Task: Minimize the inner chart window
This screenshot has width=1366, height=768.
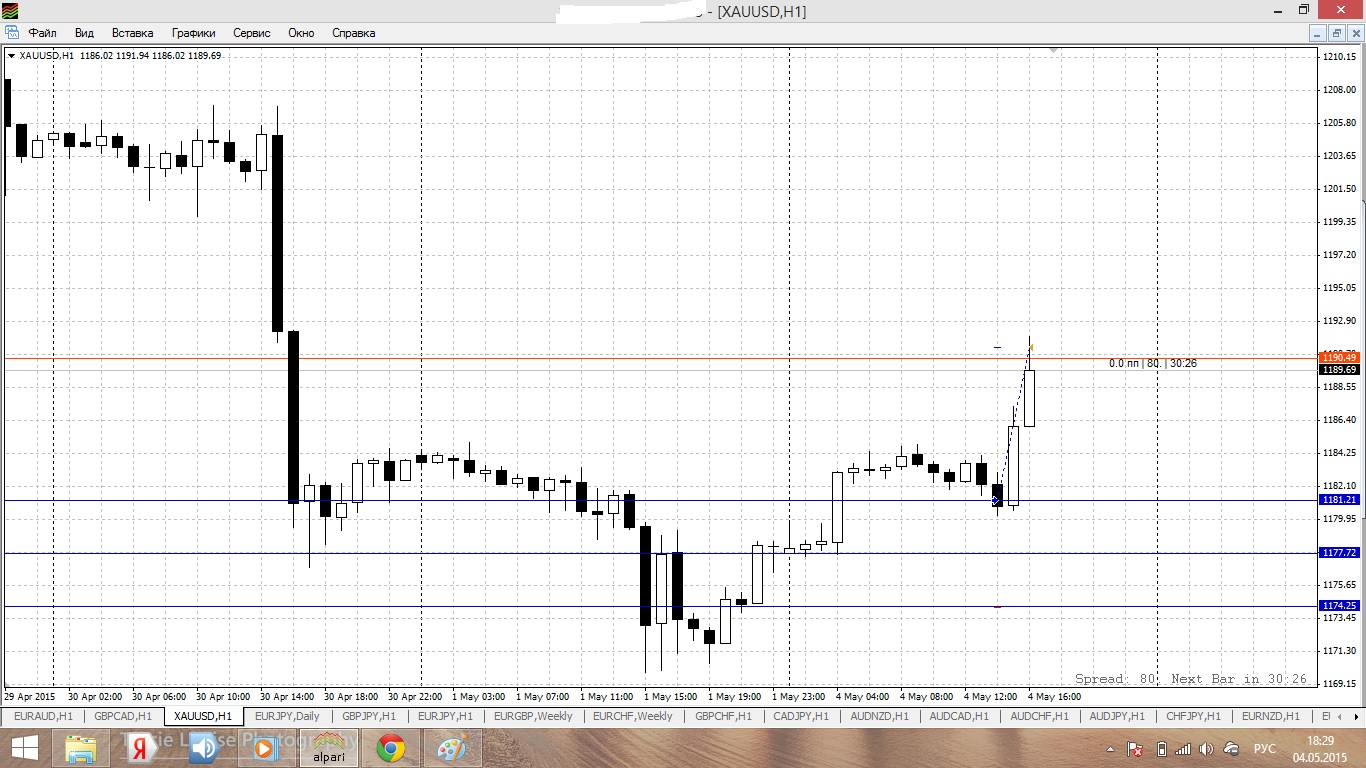Action: coord(1319,33)
